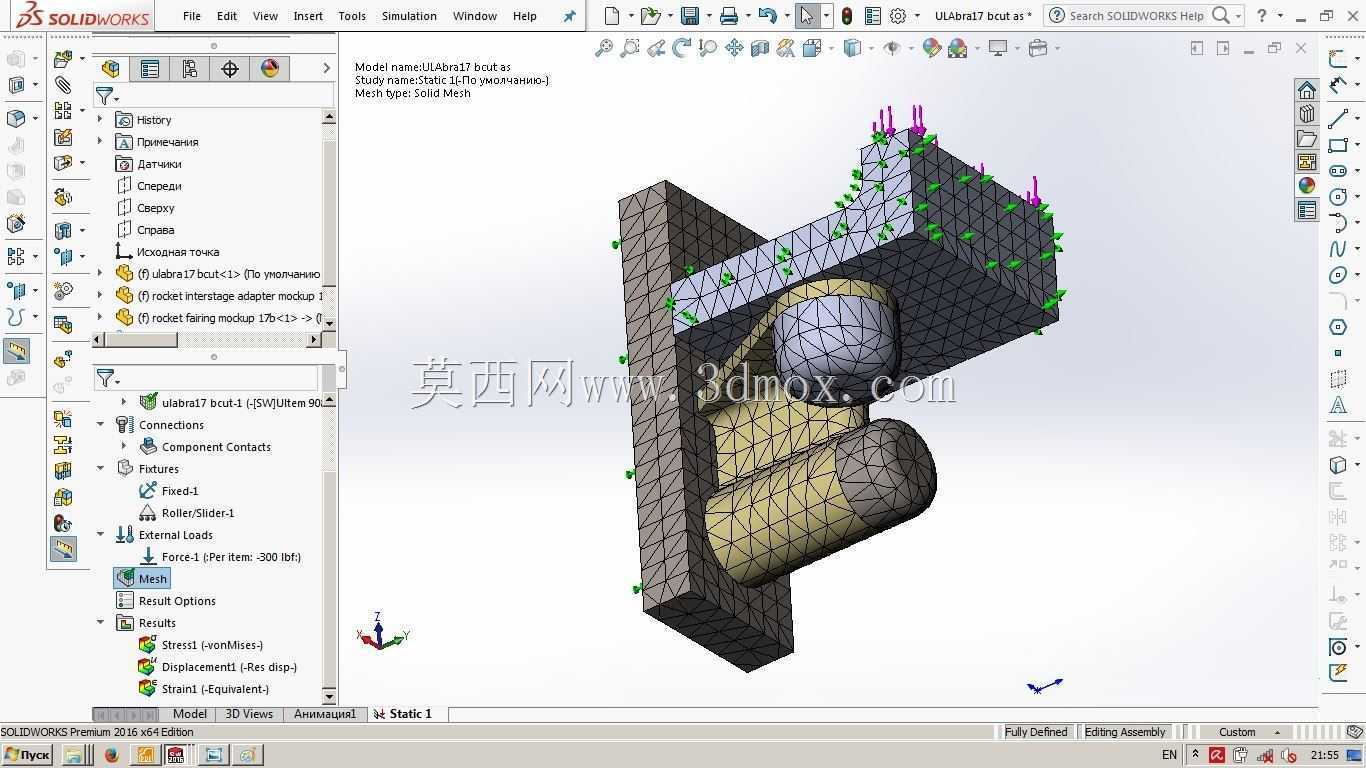This screenshot has width=1366, height=768.
Task: Switch to DimXpertManager tab
Action: [x=230, y=68]
